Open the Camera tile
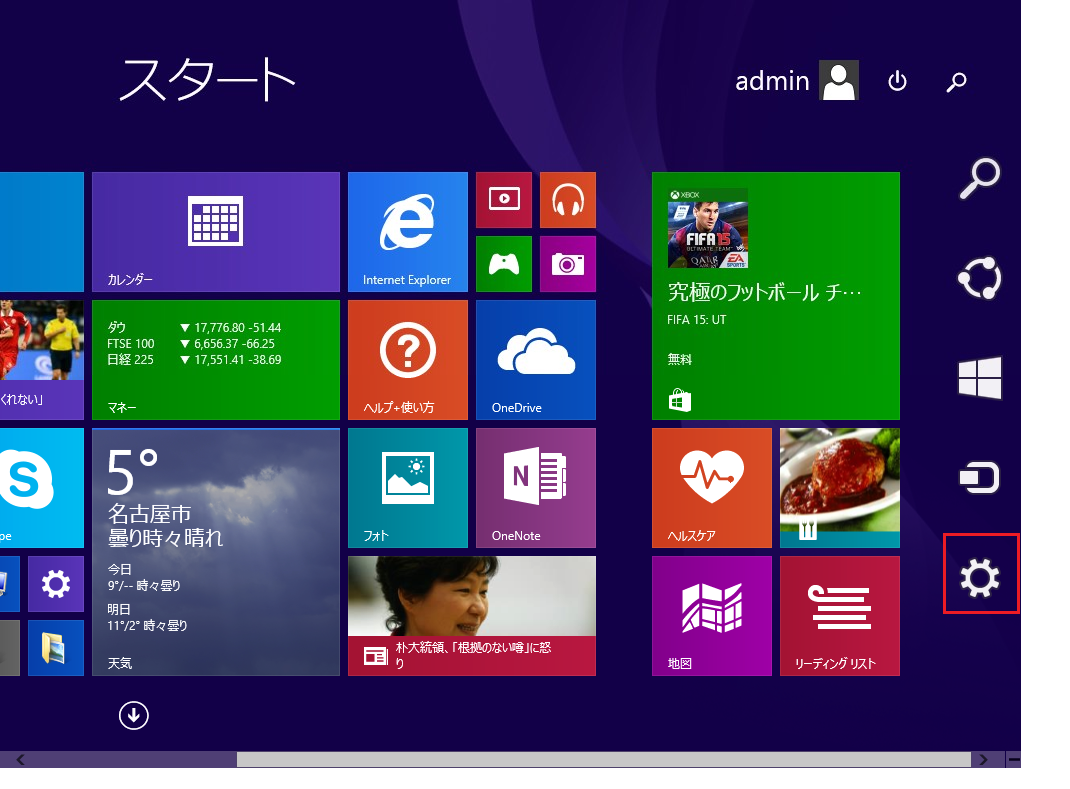The height and width of the screenshot is (789, 1070). click(x=567, y=264)
